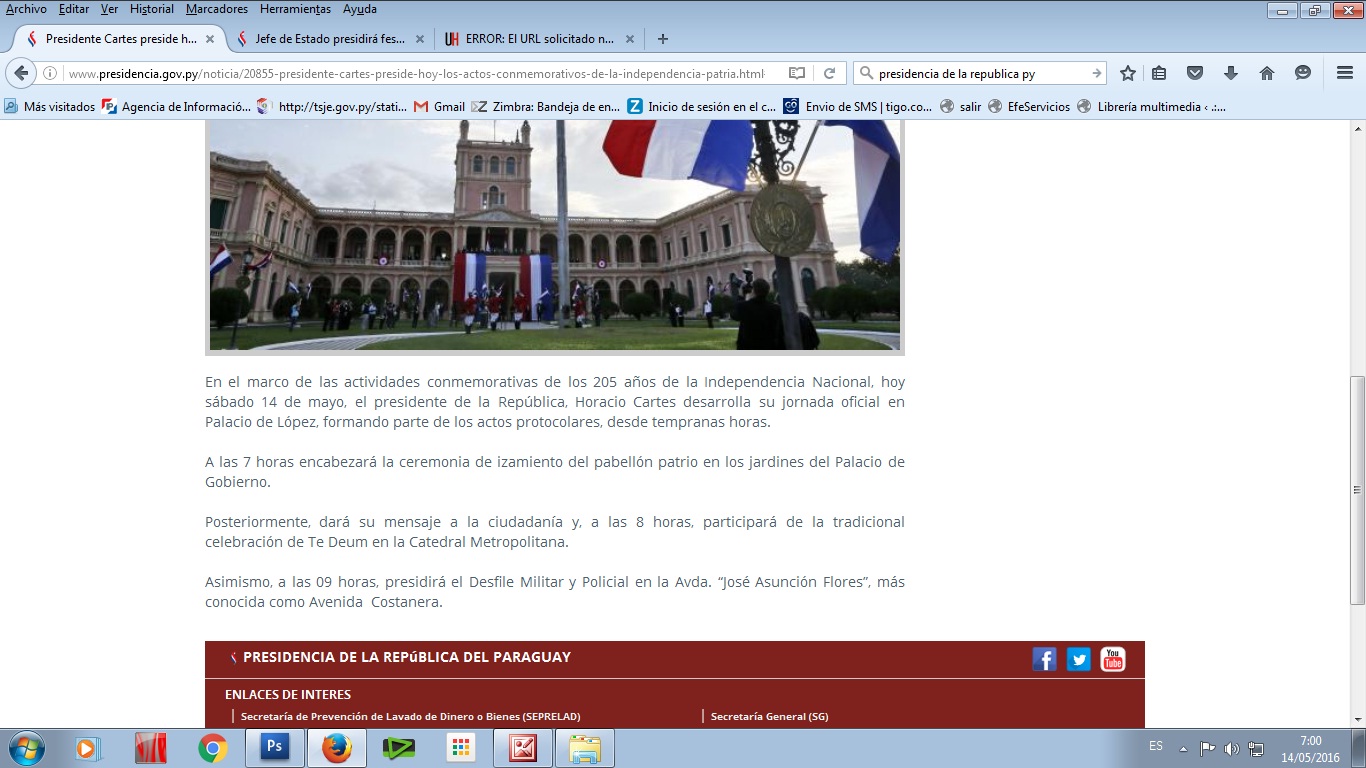Open a new tab with plus button

point(662,39)
